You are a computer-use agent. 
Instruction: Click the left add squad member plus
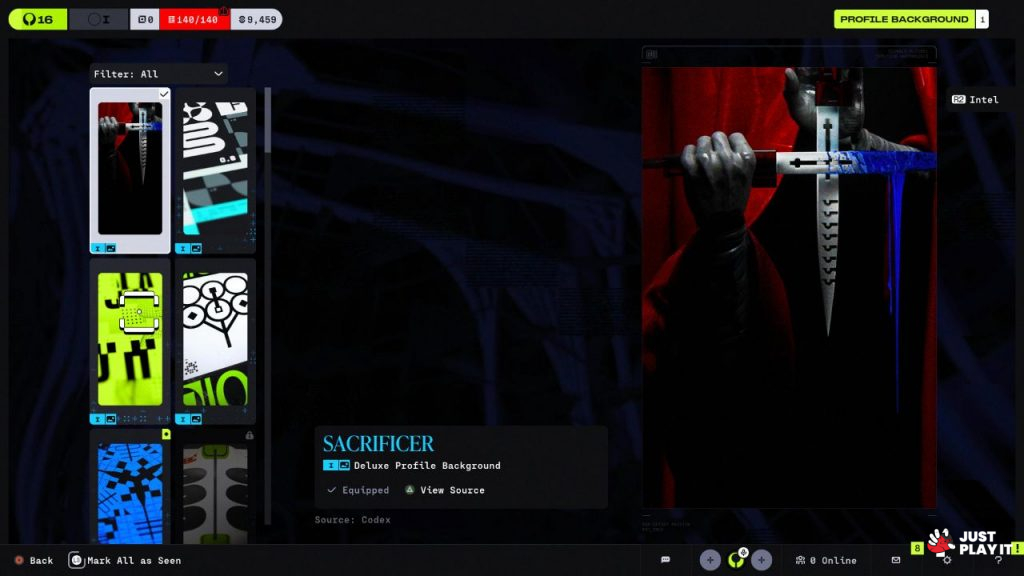coord(710,560)
